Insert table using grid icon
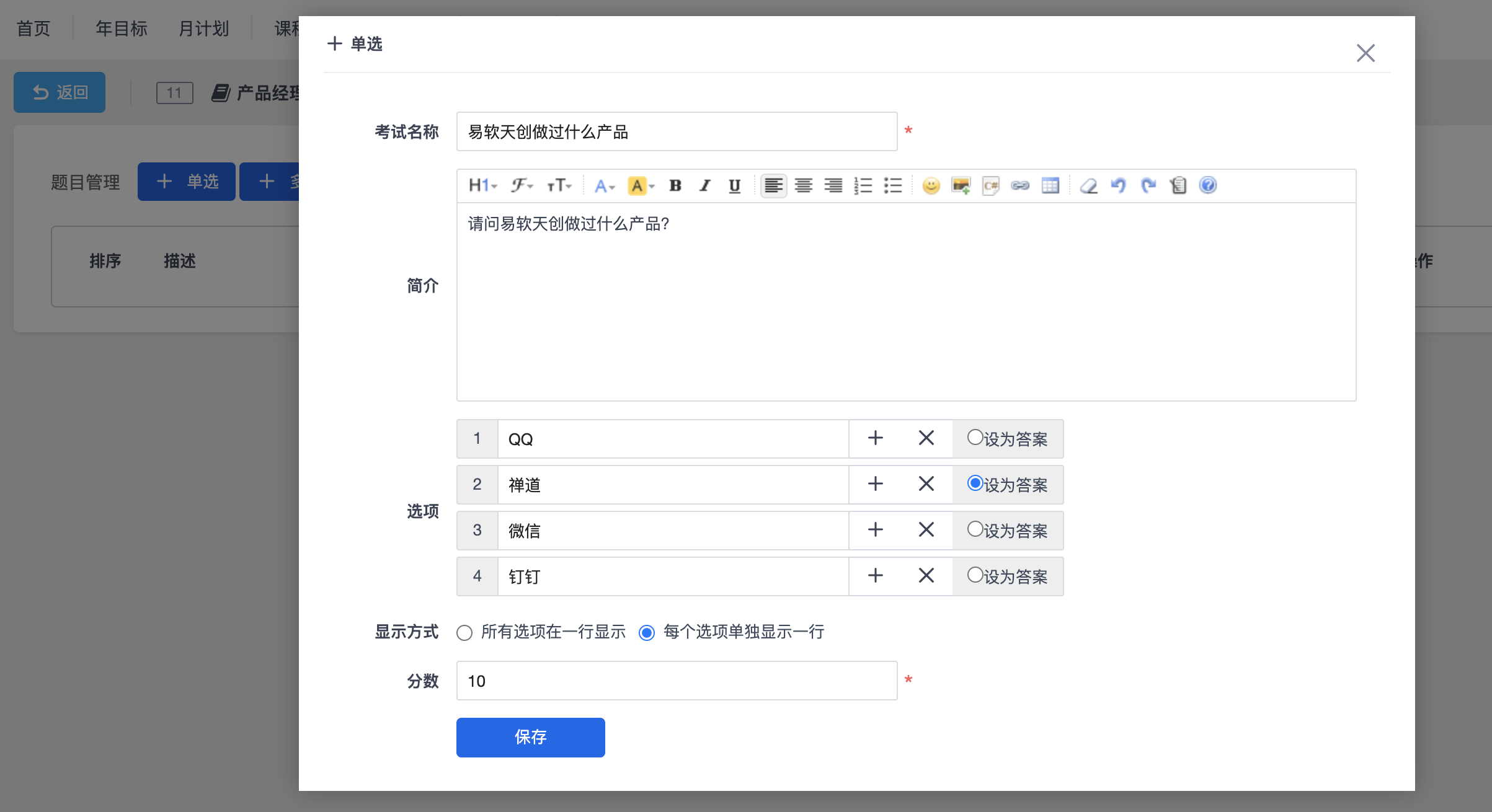The image size is (1492, 812). (x=1050, y=185)
